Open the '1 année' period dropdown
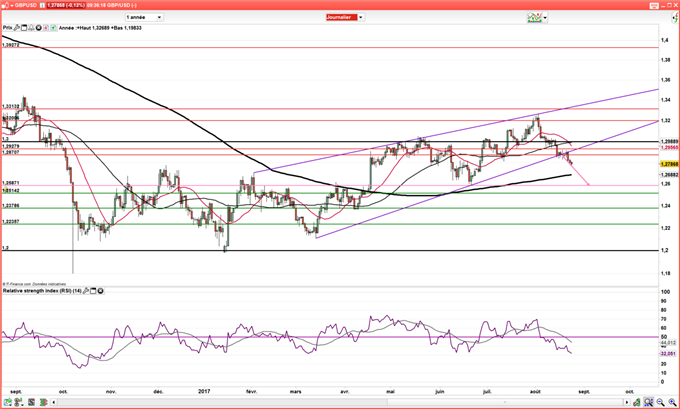This screenshot has width=680, height=409. coord(144,17)
